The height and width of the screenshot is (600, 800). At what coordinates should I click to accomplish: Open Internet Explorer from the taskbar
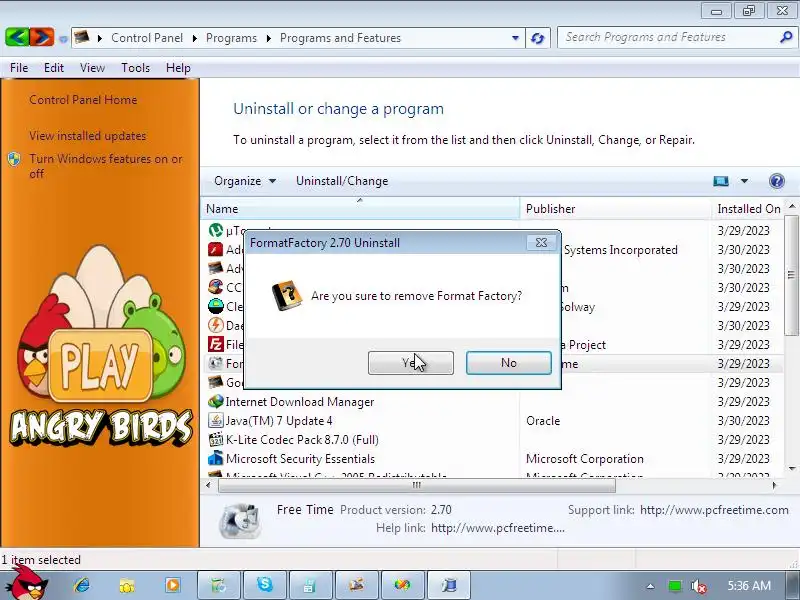(81, 585)
